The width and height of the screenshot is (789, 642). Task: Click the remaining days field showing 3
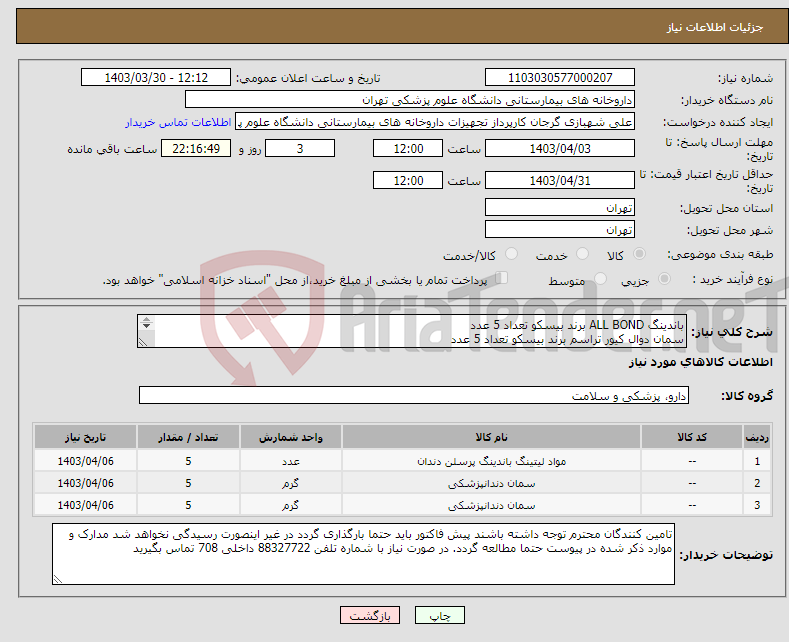click(300, 148)
